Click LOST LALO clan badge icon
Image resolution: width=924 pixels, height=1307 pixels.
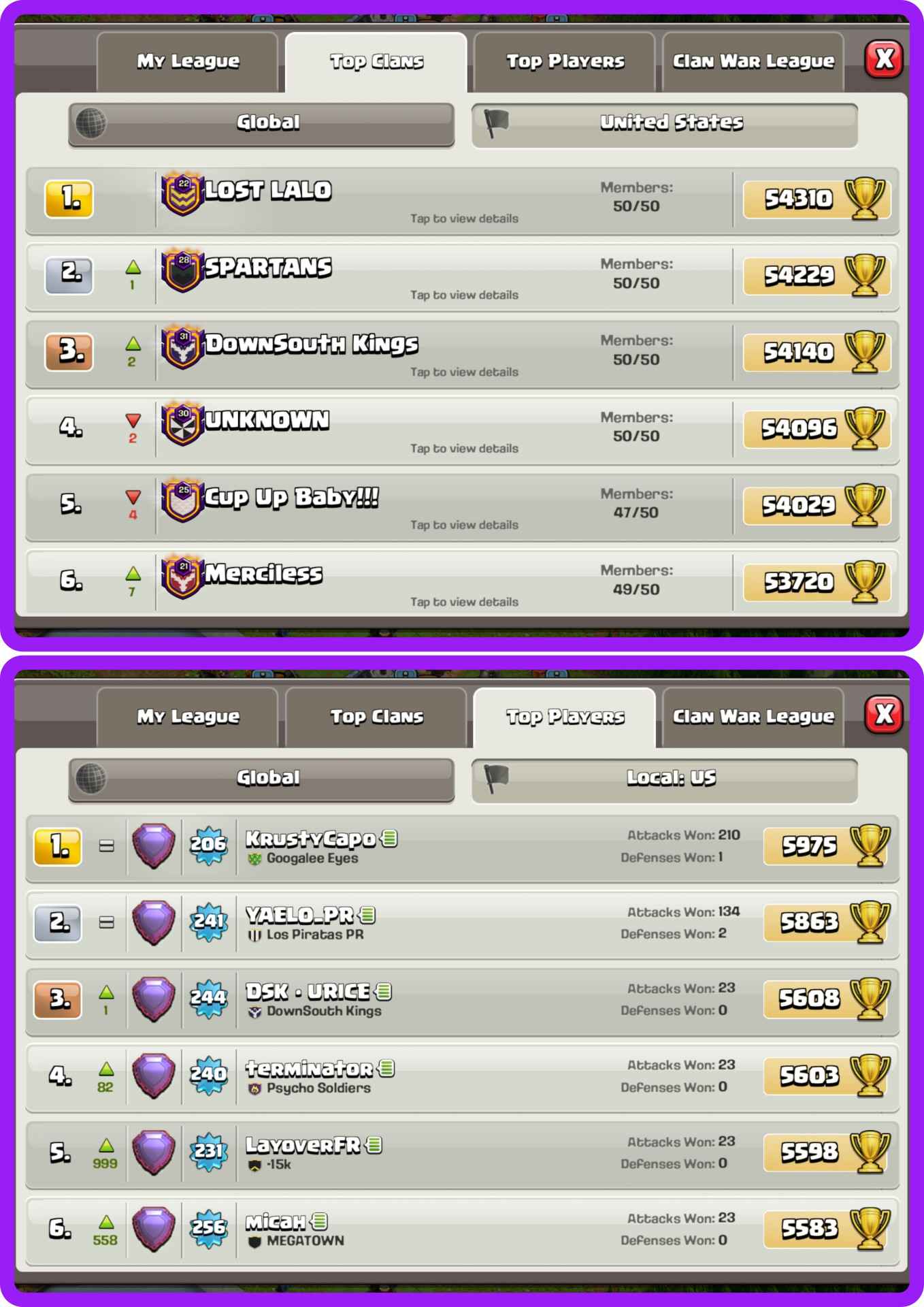pyautogui.click(x=182, y=193)
